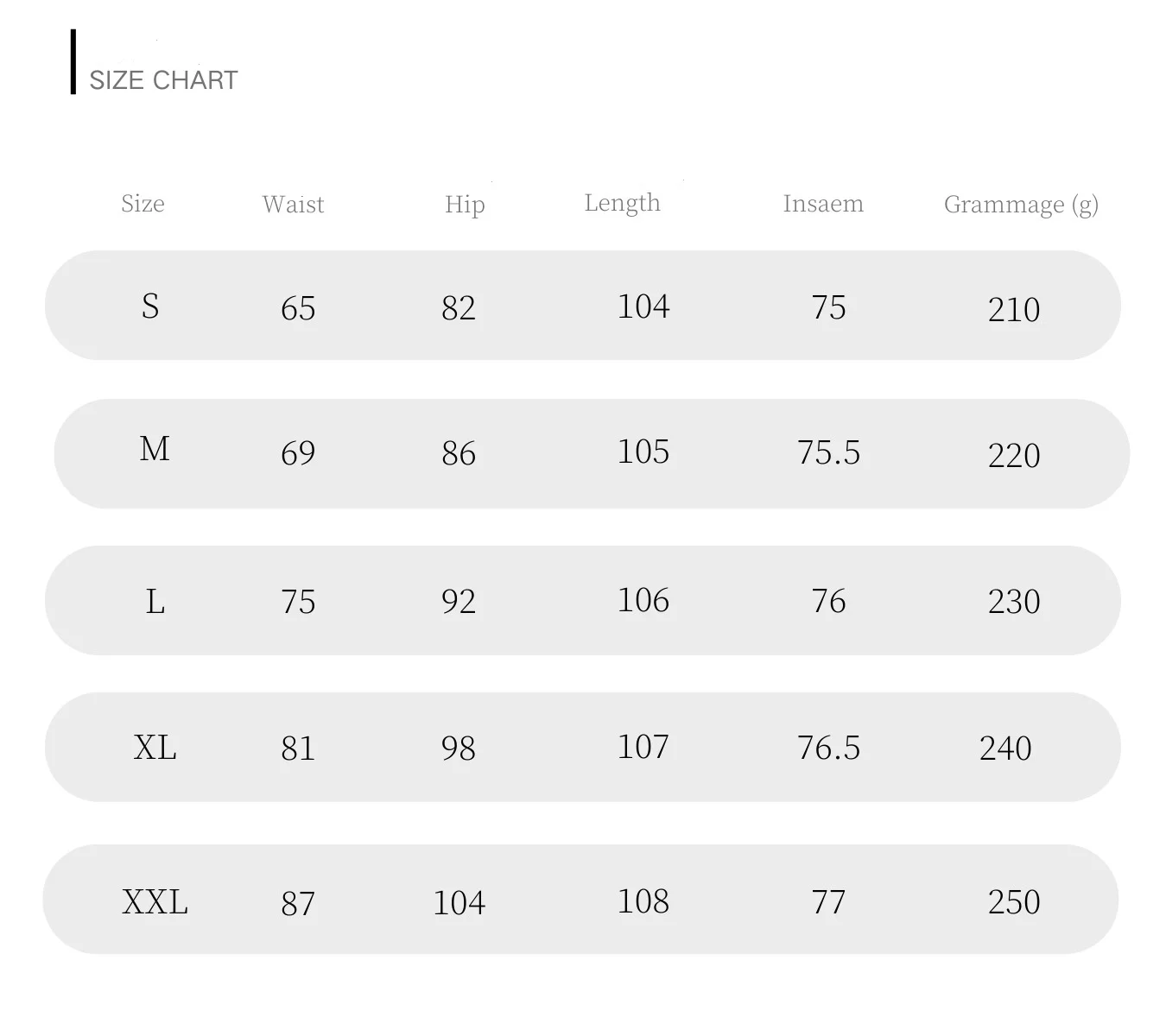Click hip value 86 in M row

[x=459, y=453]
